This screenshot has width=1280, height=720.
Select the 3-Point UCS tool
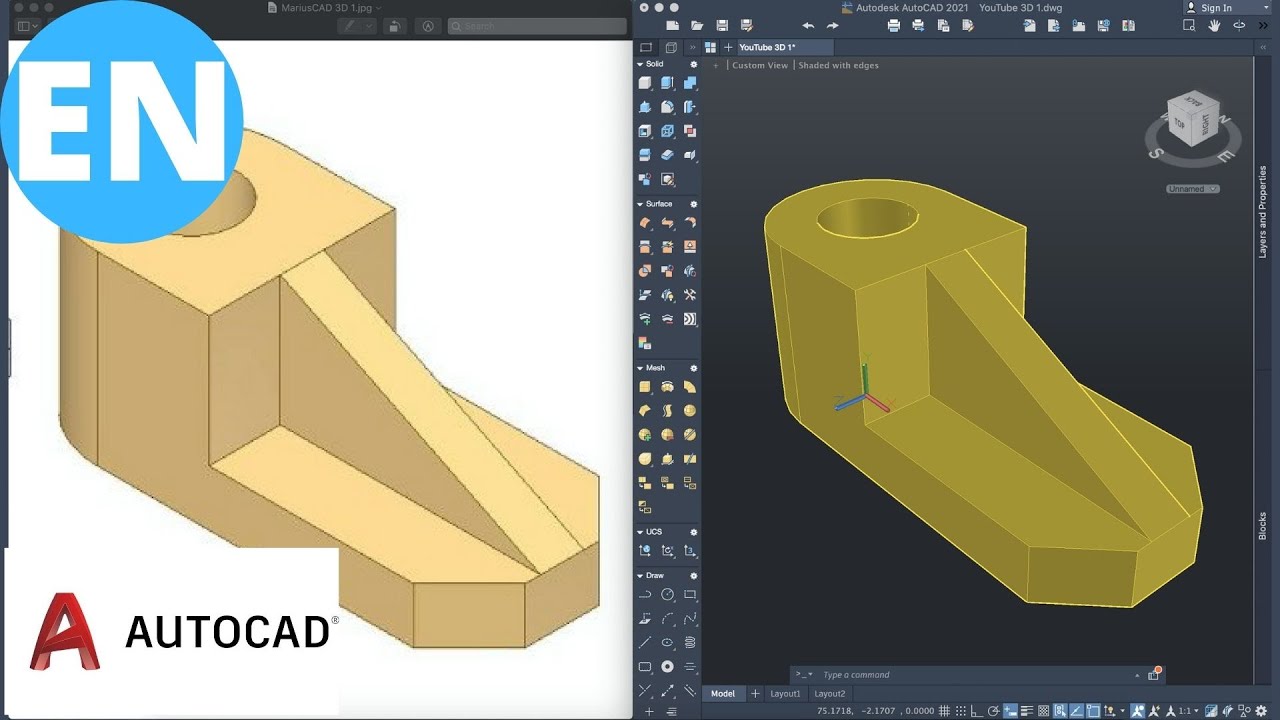pyautogui.click(x=689, y=550)
